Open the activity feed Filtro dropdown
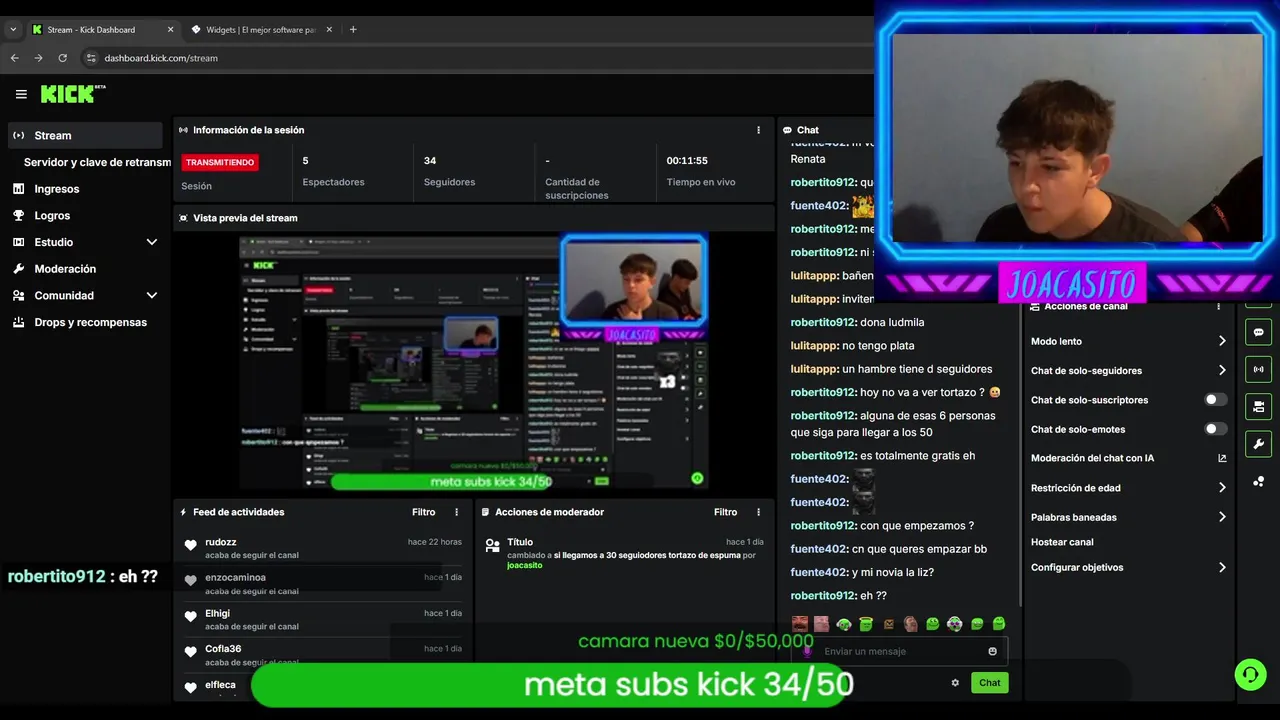Image resolution: width=1280 pixels, height=720 pixels. pyautogui.click(x=423, y=512)
